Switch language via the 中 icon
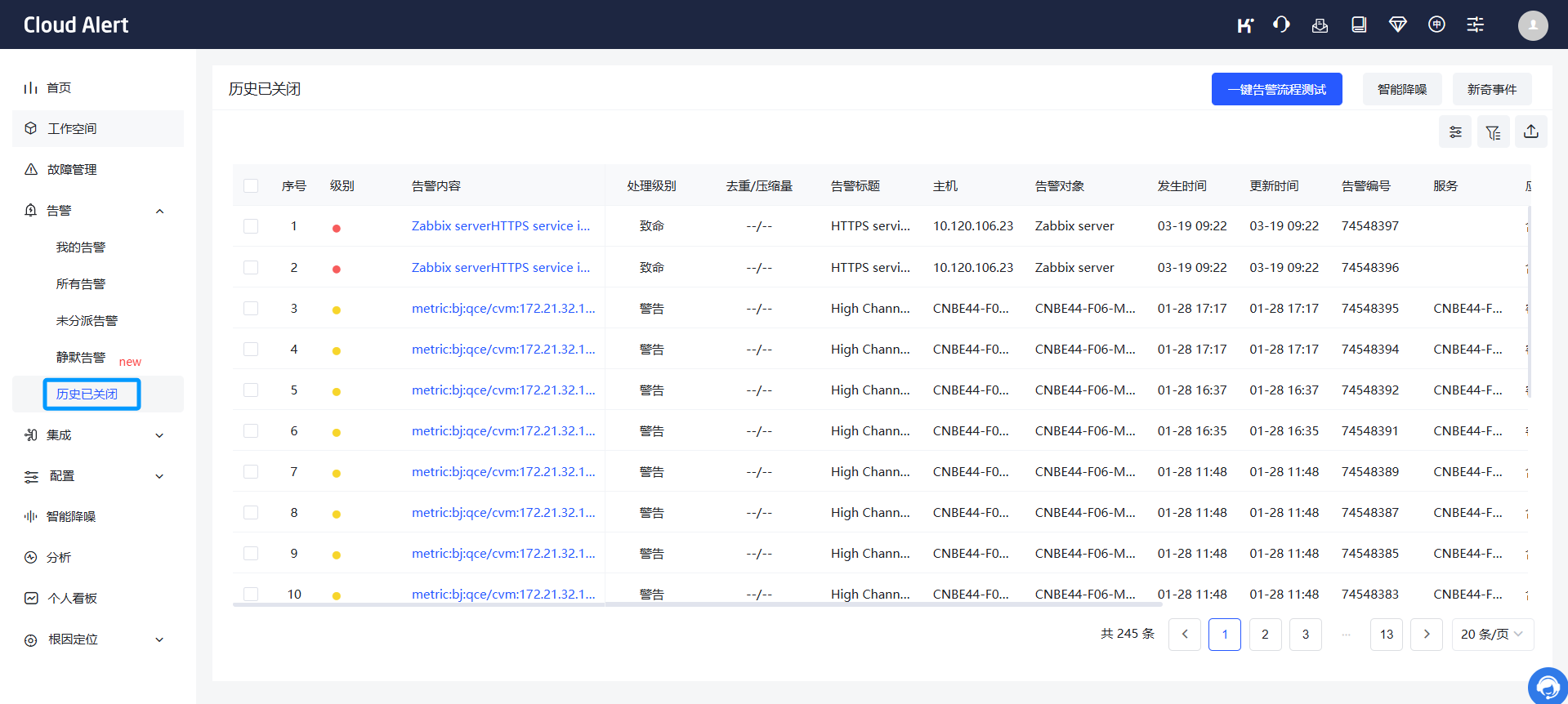The height and width of the screenshot is (704, 1568). tap(1436, 25)
